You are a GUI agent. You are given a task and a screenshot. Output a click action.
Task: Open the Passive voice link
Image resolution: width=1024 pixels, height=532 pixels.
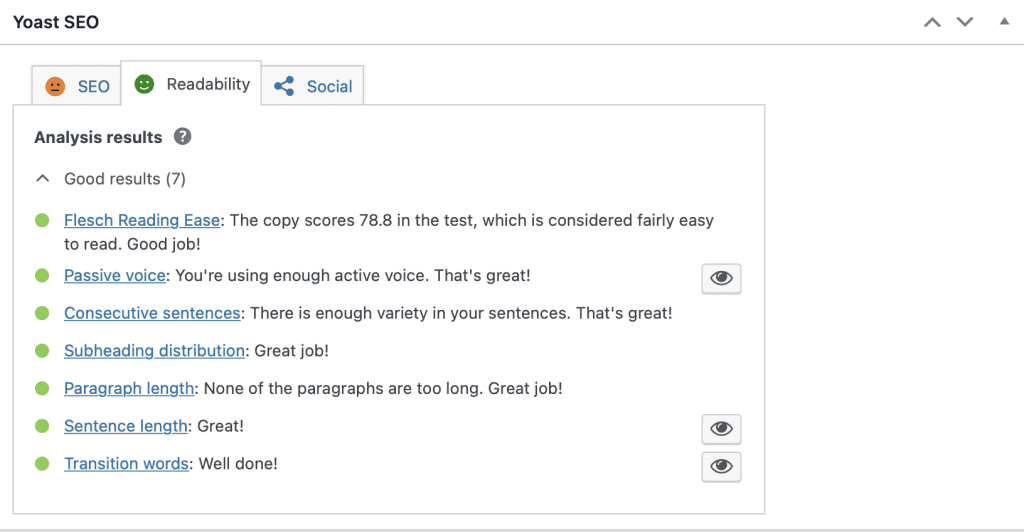pos(115,276)
